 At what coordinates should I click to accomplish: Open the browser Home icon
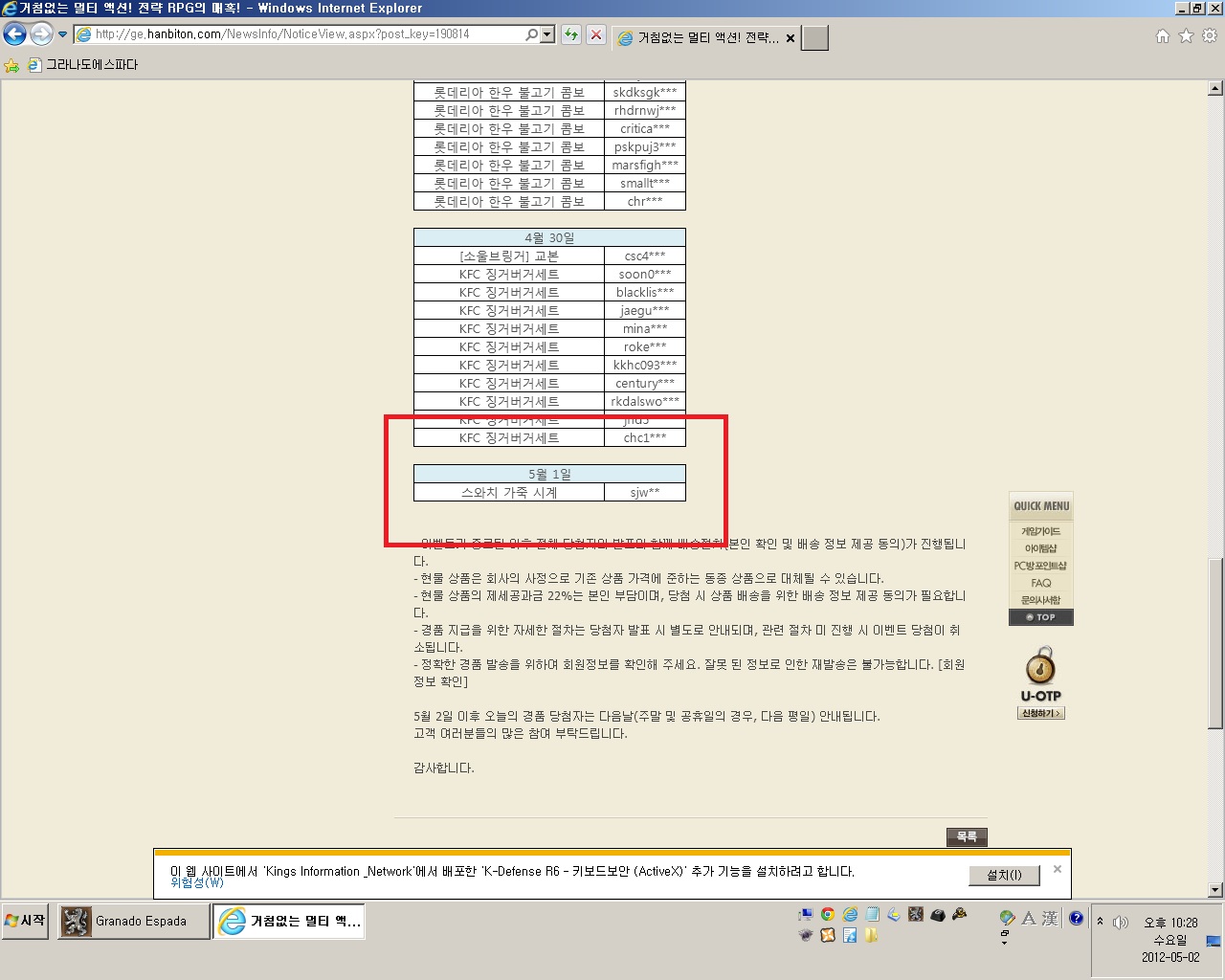[1163, 35]
